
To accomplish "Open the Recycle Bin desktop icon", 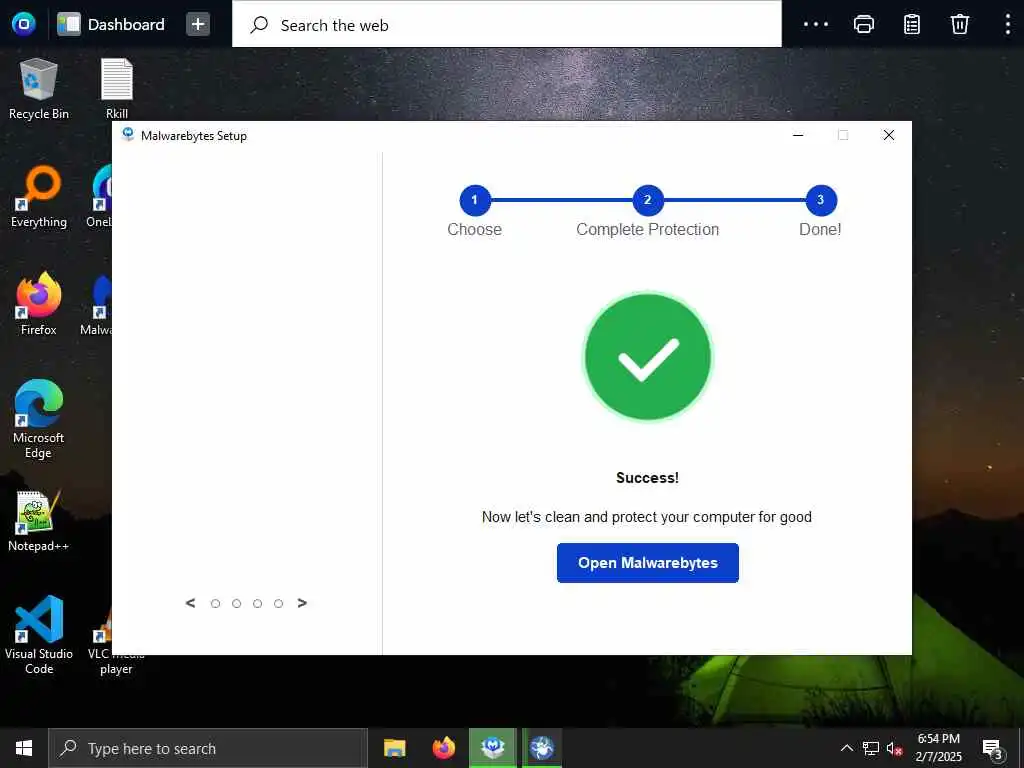I will coord(39,89).
